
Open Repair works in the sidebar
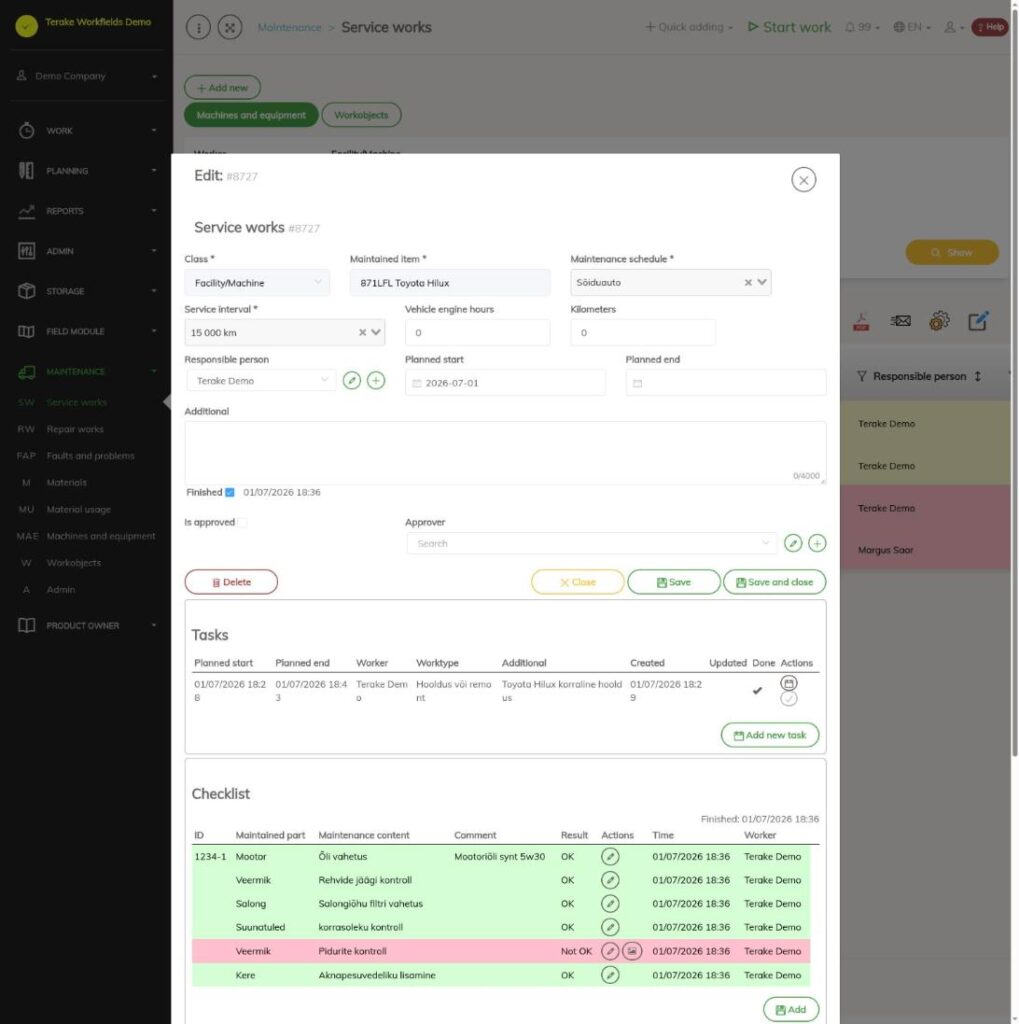click(74, 429)
